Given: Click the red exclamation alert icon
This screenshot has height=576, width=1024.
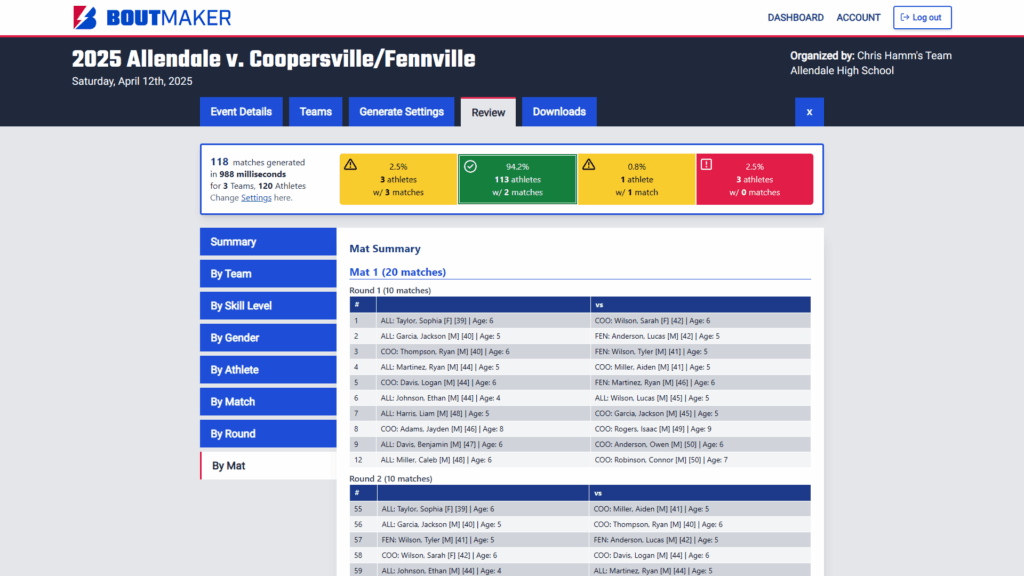Looking at the screenshot, I should [x=707, y=164].
